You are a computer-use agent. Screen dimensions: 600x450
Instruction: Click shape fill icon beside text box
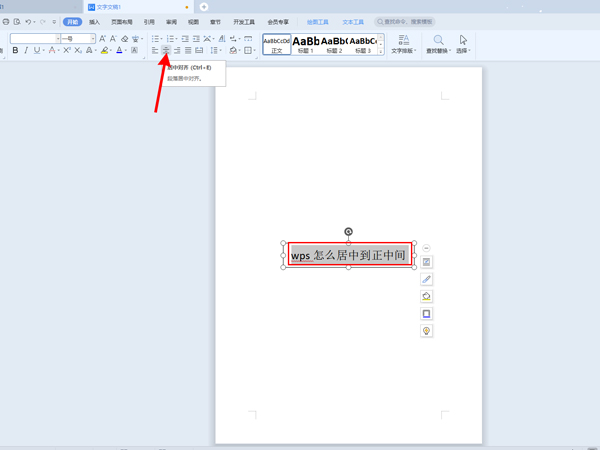point(427,296)
